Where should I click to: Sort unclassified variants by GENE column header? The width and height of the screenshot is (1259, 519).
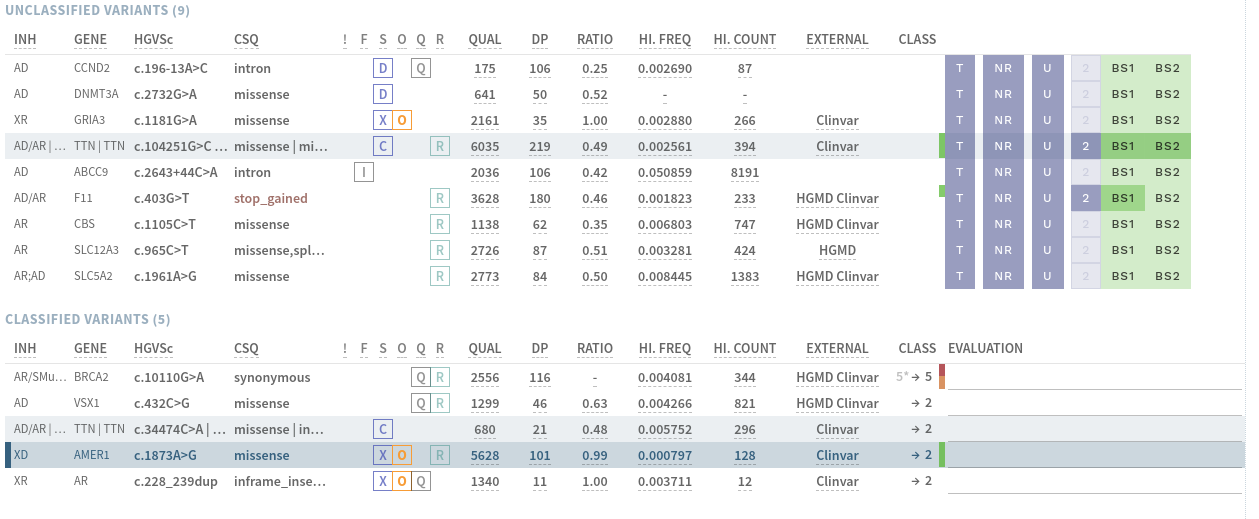pos(90,40)
